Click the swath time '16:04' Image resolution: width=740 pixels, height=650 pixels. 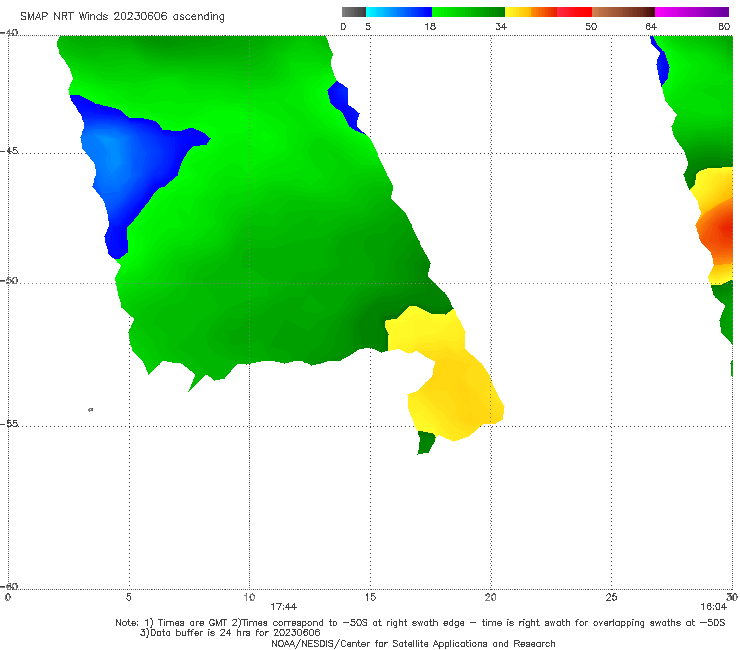pos(713,607)
